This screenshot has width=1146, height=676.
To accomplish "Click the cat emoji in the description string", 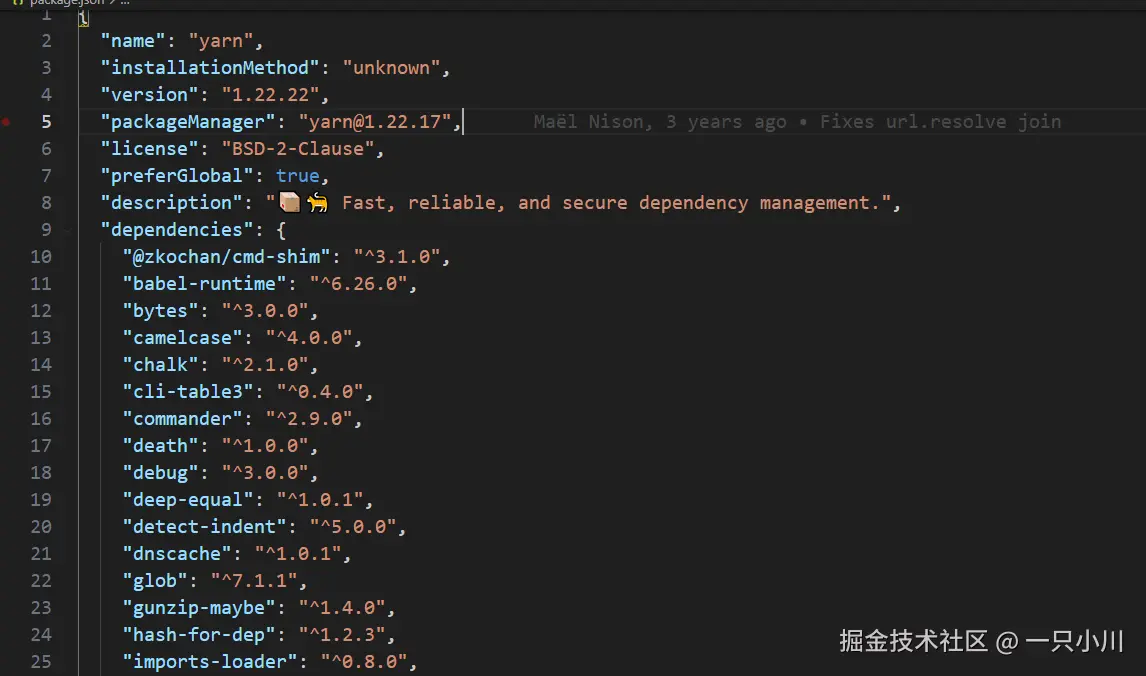I will click(x=317, y=202).
